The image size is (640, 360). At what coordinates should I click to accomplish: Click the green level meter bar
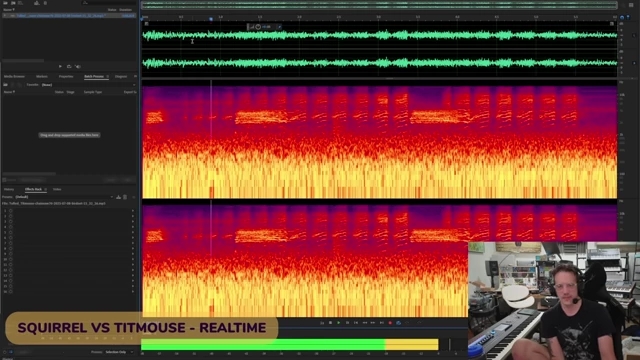pyautogui.click(x=263, y=344)
